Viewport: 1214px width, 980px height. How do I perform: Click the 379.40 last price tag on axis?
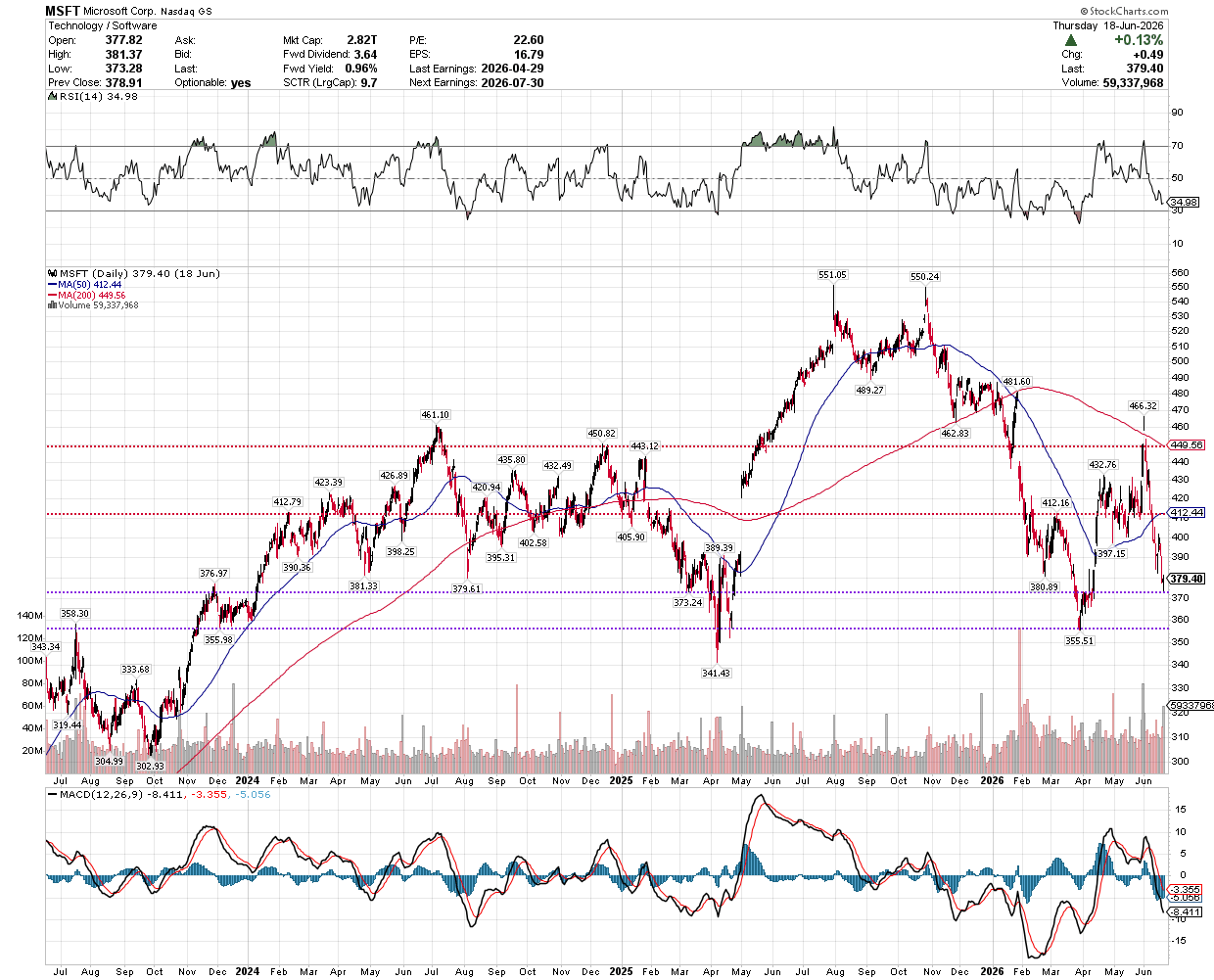coord(1187,579)
